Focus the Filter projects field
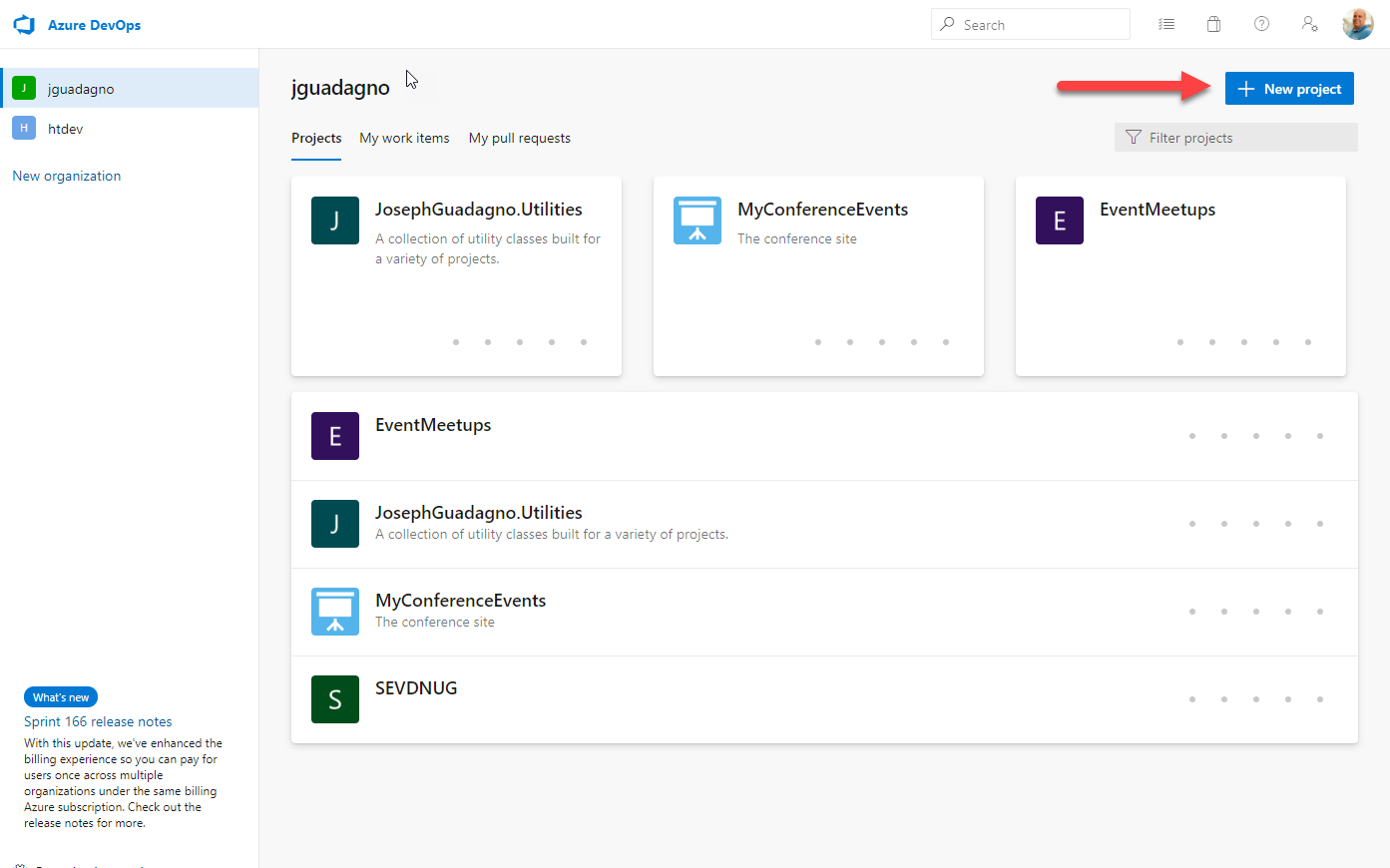The image size is (1390, 868). click(x=1236, y=138)
